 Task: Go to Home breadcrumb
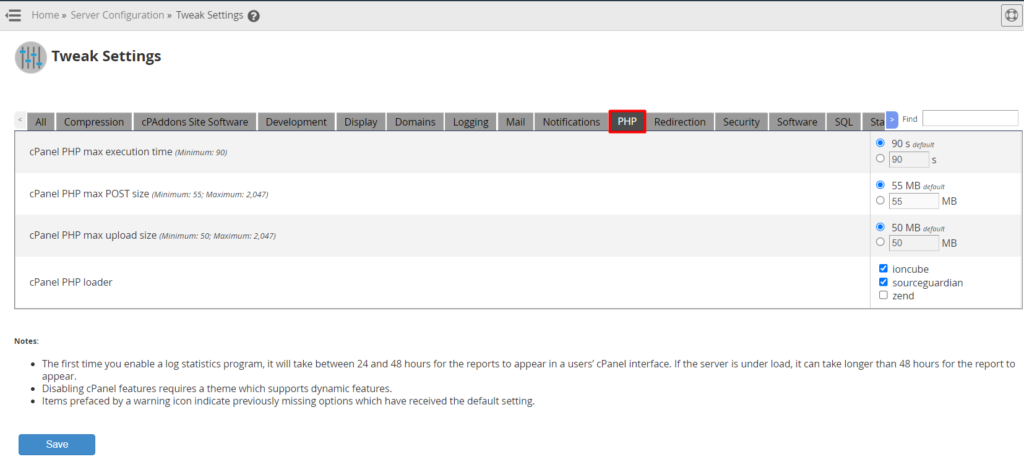pos(45,15)
